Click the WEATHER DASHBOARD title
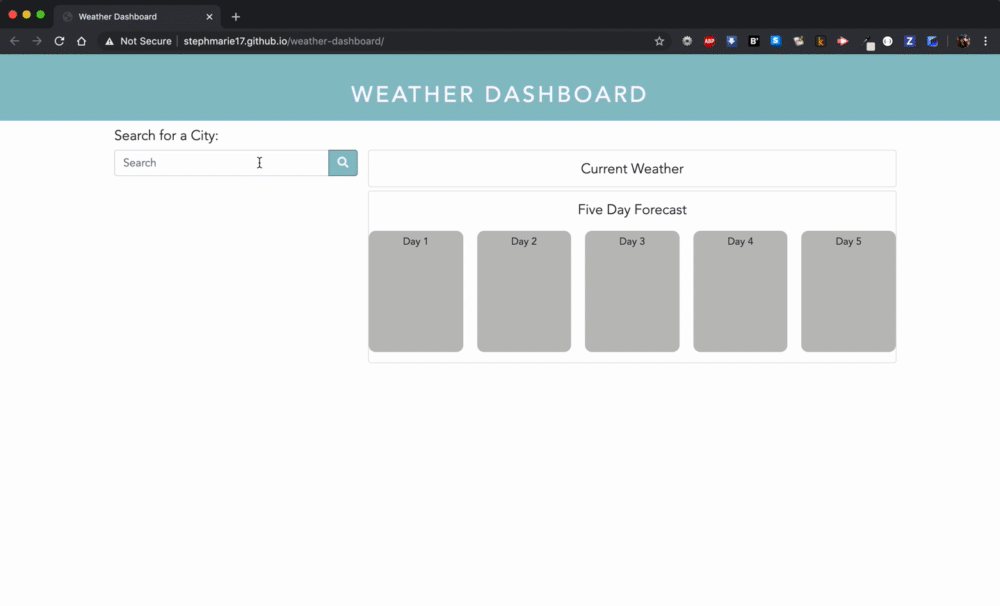The image size is (1000, 606). coord(499,94)
